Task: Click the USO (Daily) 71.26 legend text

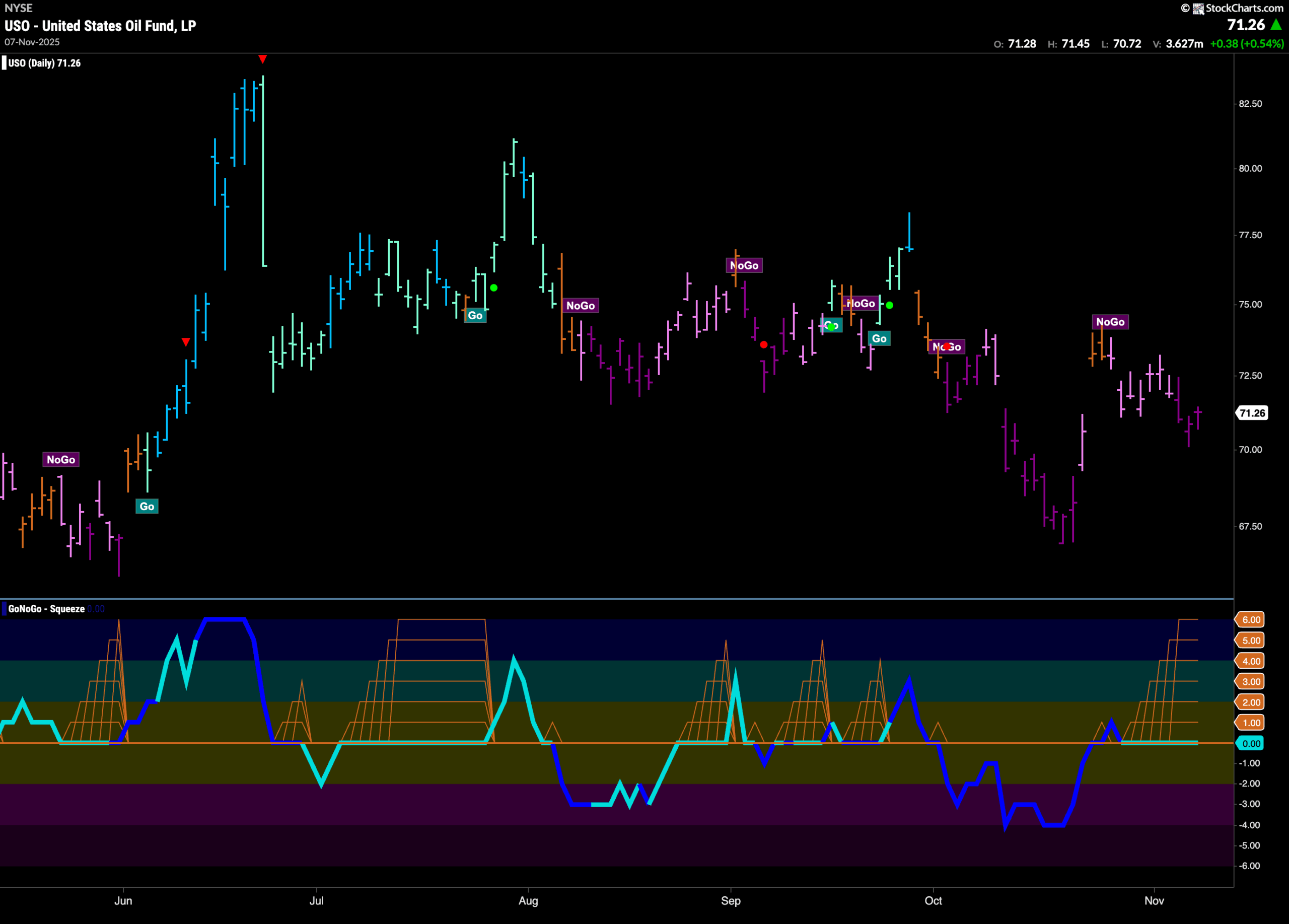Action: point(44,63)
